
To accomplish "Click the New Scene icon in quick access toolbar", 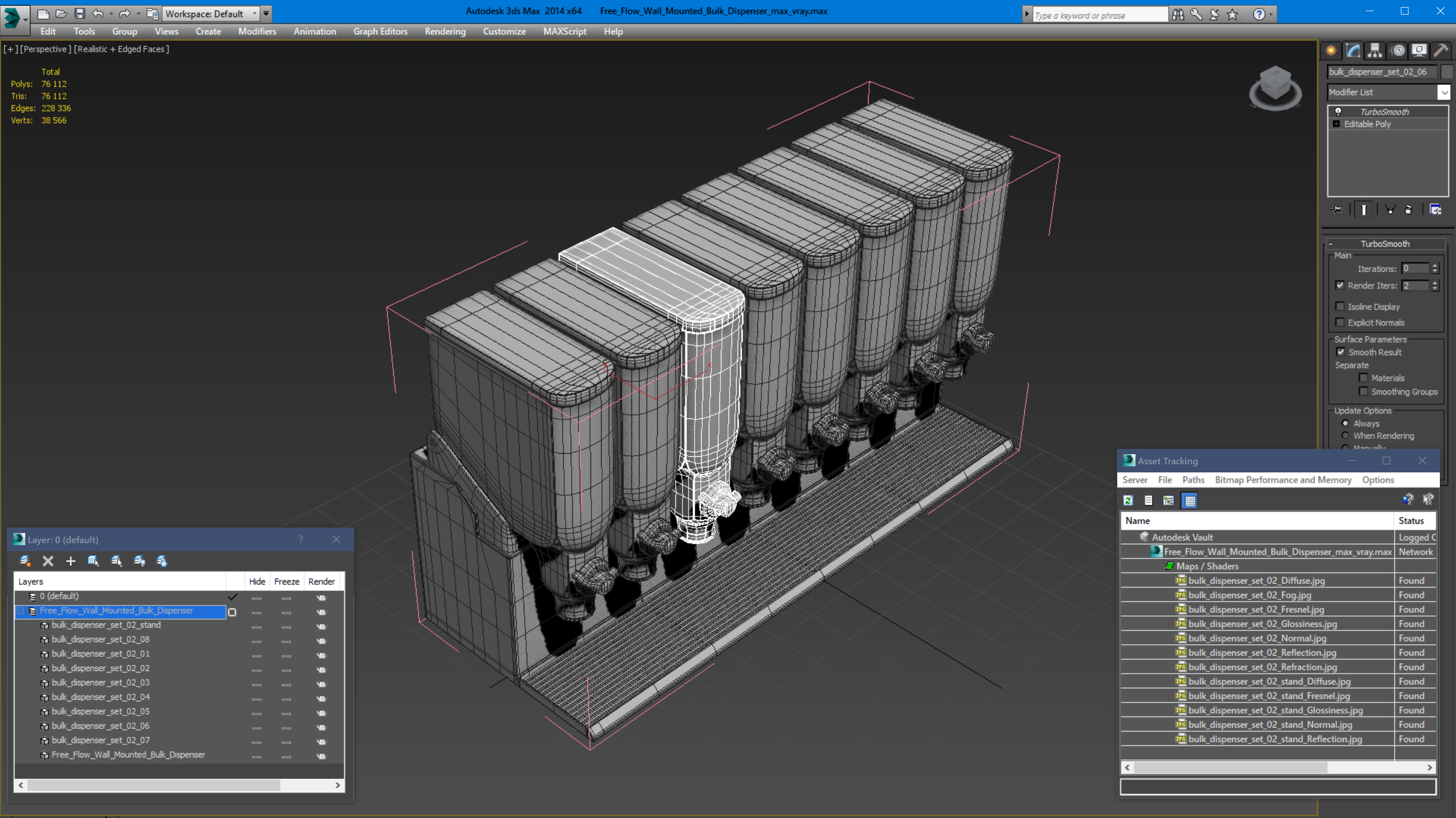I will point(43,14).
